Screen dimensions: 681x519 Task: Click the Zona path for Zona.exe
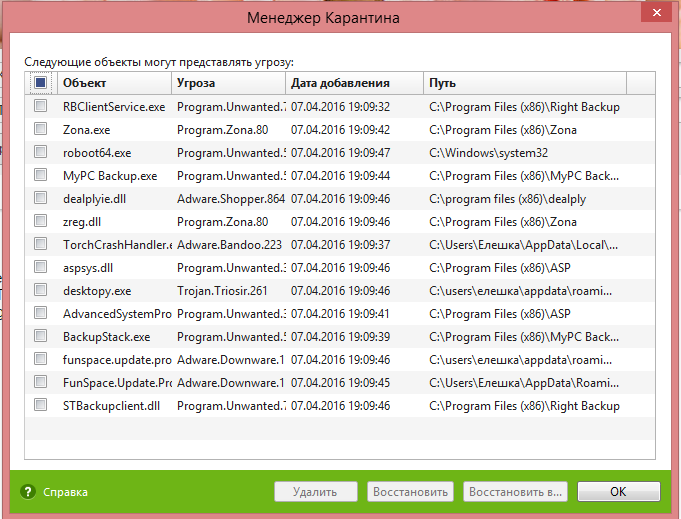[503, 130]
